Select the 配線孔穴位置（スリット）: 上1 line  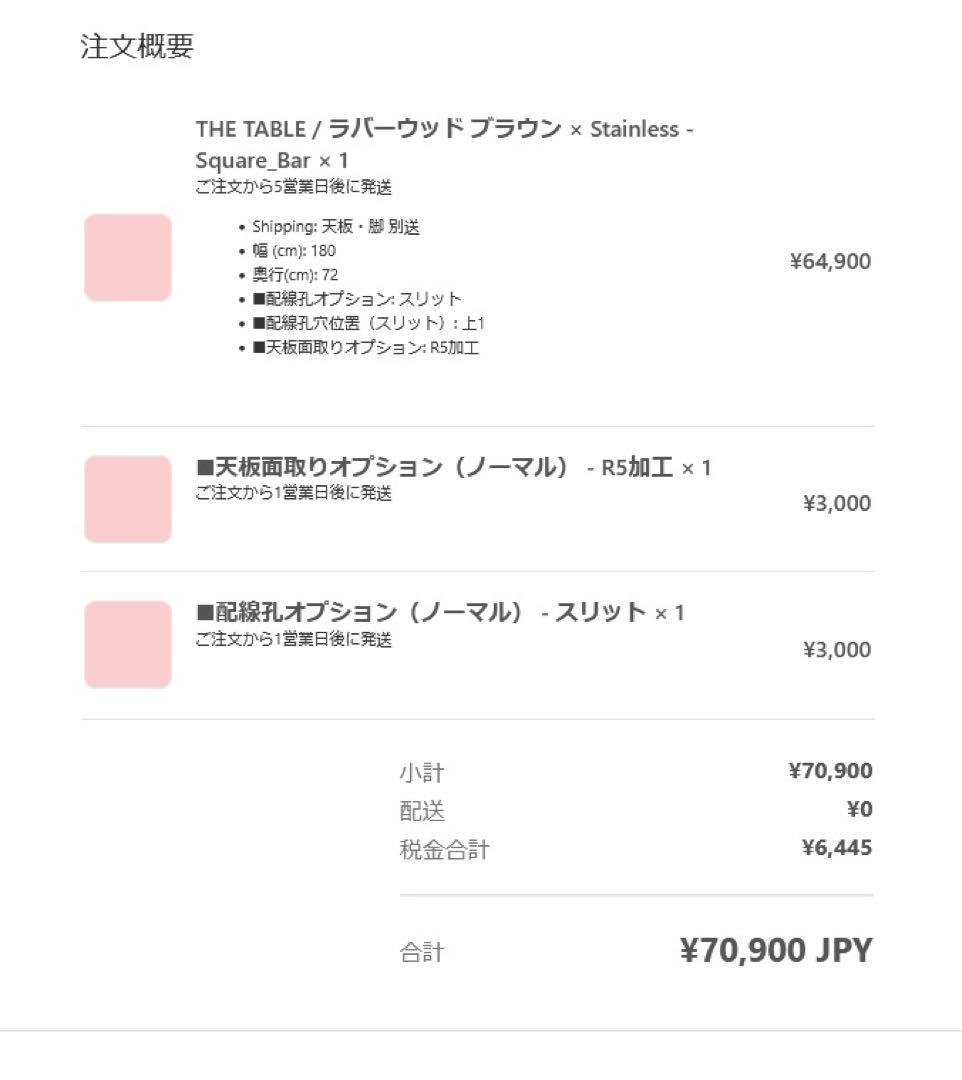(368, 323)
